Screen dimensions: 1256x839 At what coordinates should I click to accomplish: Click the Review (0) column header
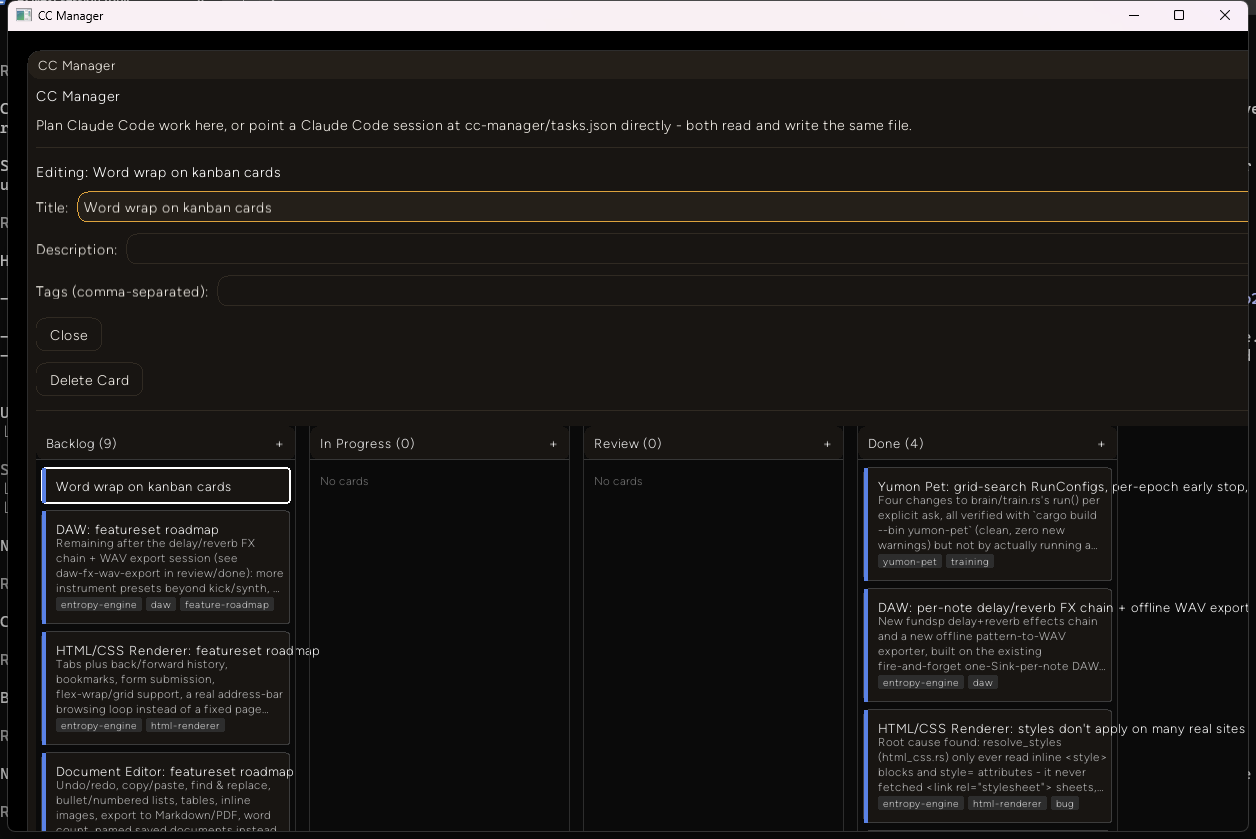(628, 444)
